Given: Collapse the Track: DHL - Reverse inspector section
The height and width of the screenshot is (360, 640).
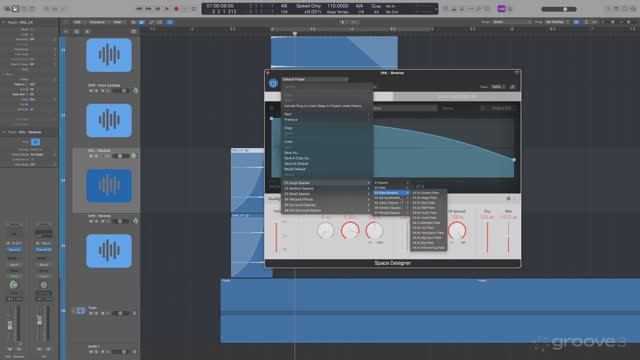Looking at the screenshot, I should (x=4, y=132).
